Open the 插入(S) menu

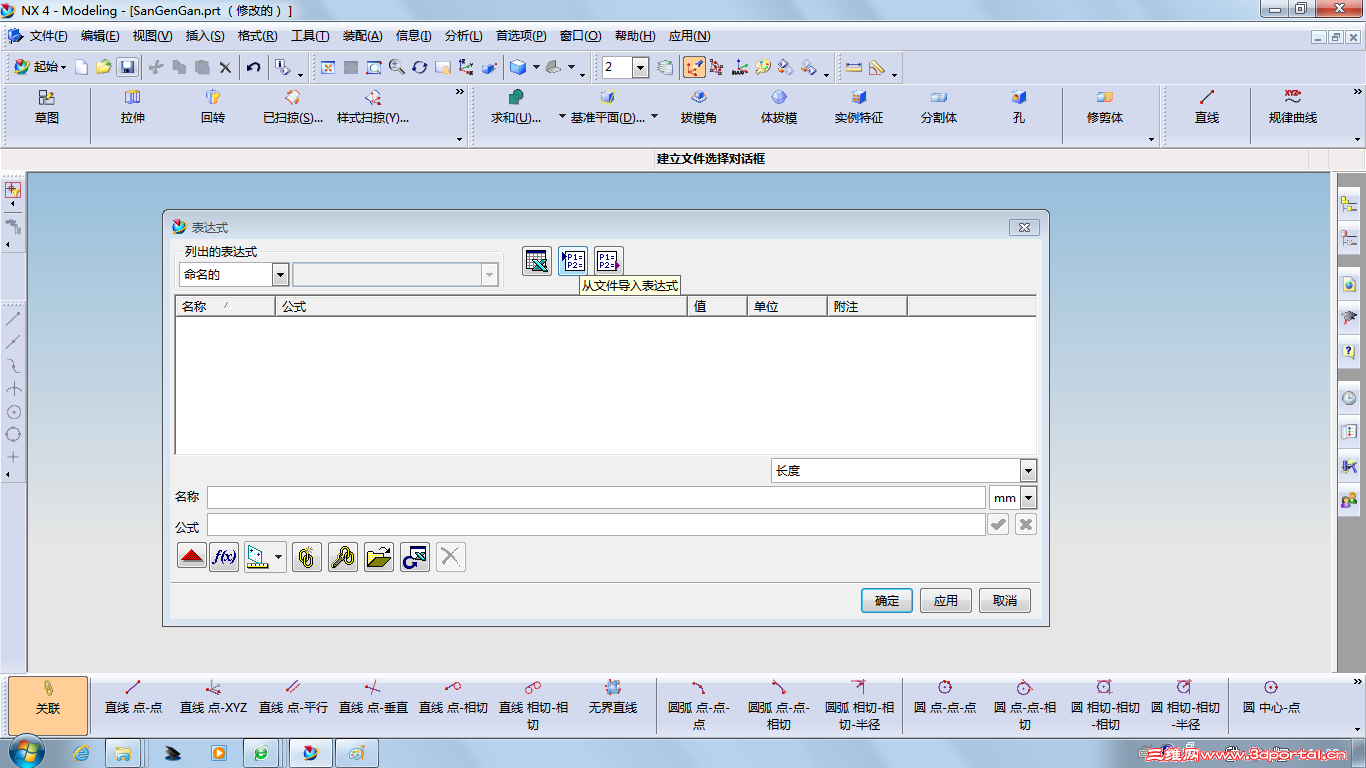[x=205, y=36]
